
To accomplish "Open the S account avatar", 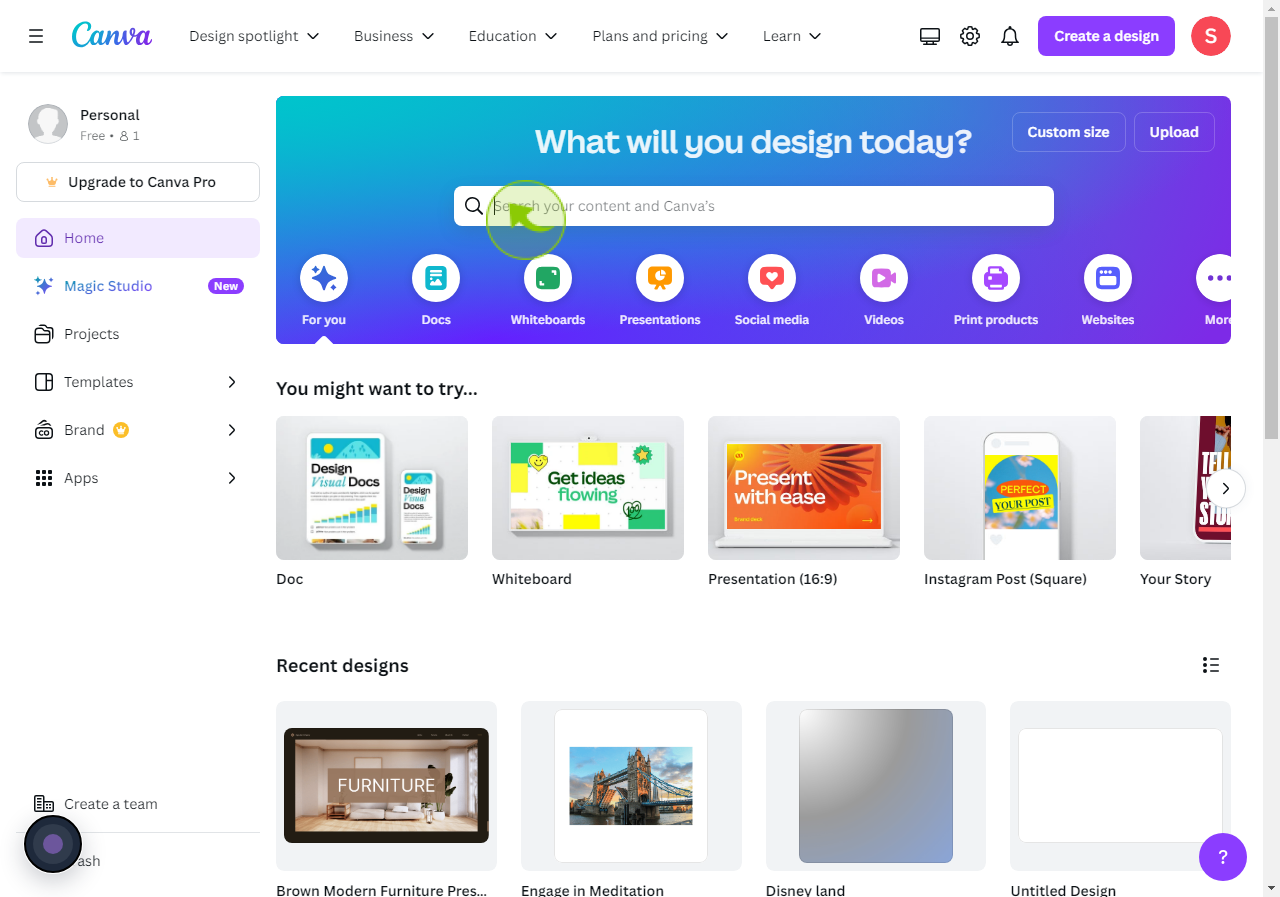I will pyautogui.click(x=1211, y=36).
